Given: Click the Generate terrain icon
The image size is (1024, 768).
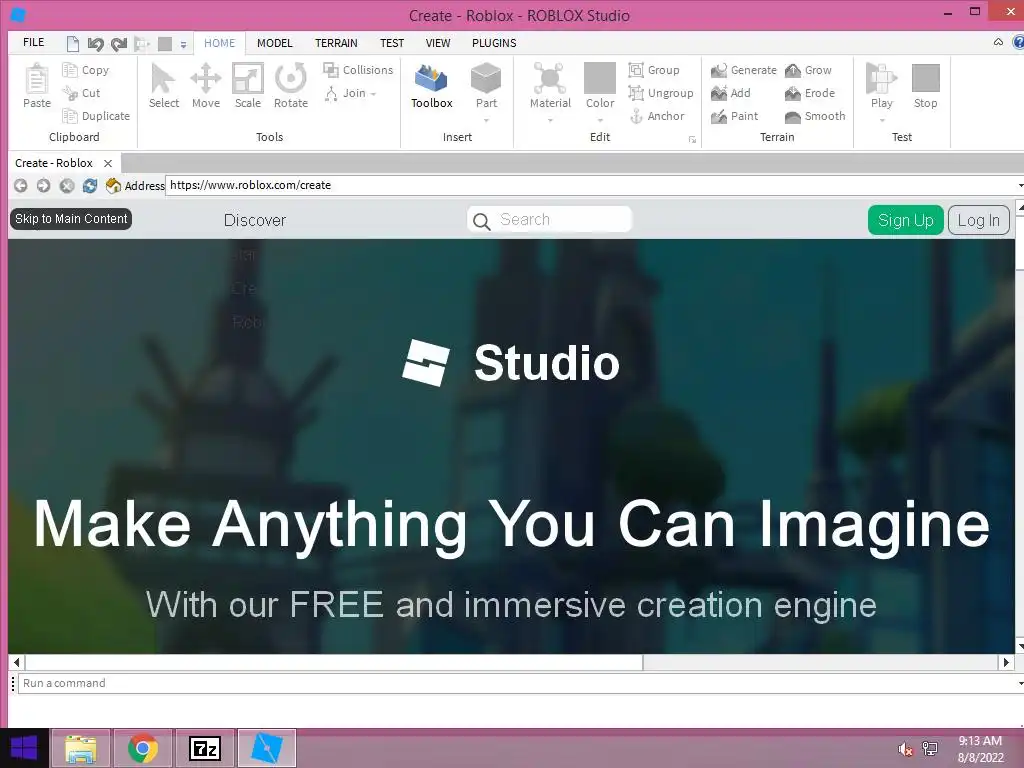Looking at the screenshot, I should click(x=719, y=70).
